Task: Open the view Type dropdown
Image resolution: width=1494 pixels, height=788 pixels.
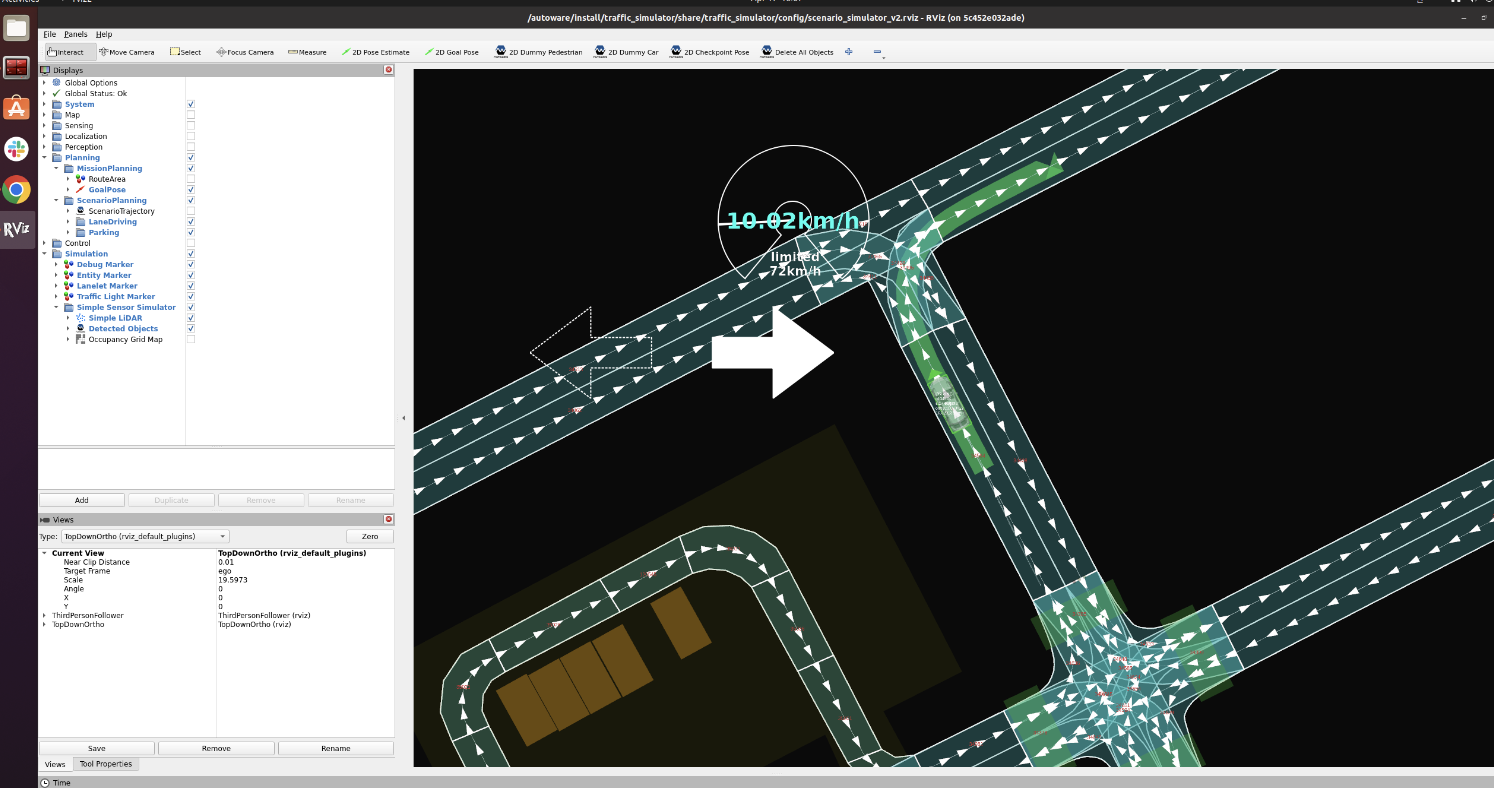Action: click(x=145, y=537)
